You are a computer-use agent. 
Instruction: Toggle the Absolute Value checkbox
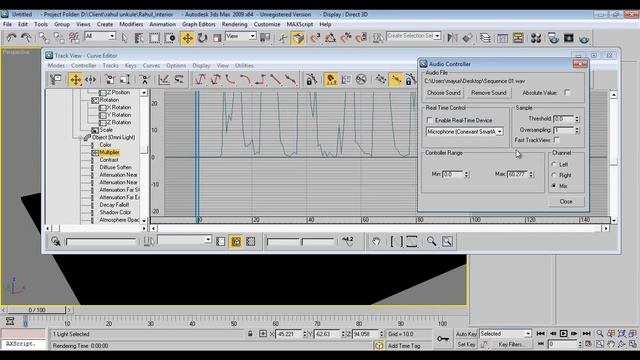pos(567,92)
